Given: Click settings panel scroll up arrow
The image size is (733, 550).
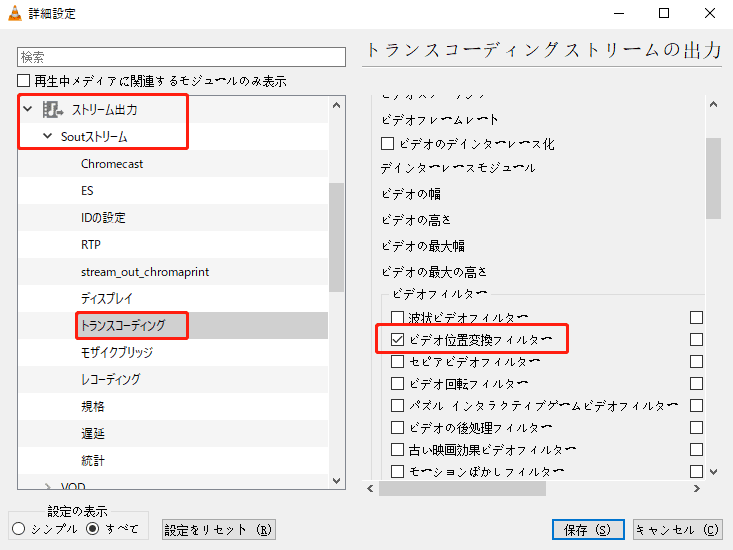Looking at the screenshot, I should (713, 105).
